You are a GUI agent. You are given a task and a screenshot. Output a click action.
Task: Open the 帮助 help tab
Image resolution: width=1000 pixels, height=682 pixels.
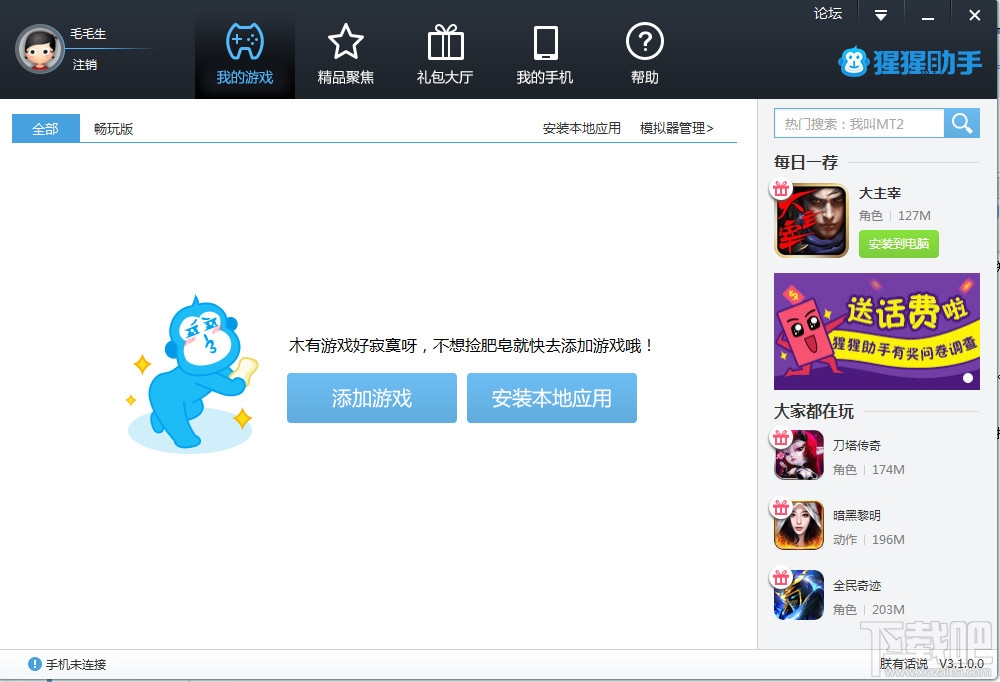click(645, 54)
